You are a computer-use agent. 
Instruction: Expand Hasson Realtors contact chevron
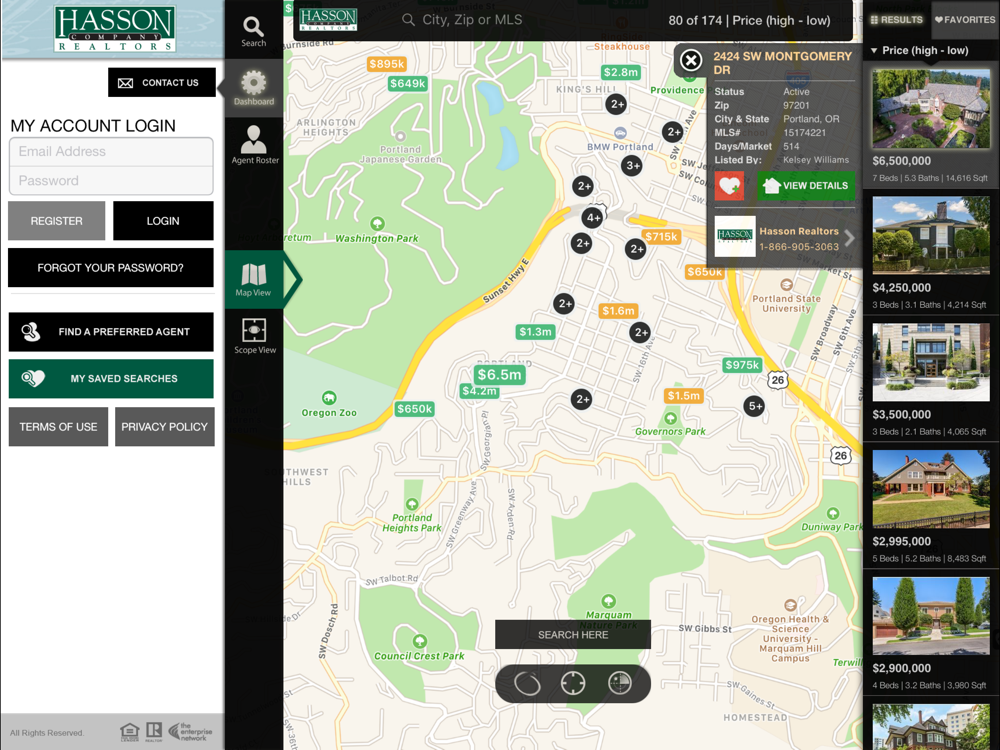point(849,238)
